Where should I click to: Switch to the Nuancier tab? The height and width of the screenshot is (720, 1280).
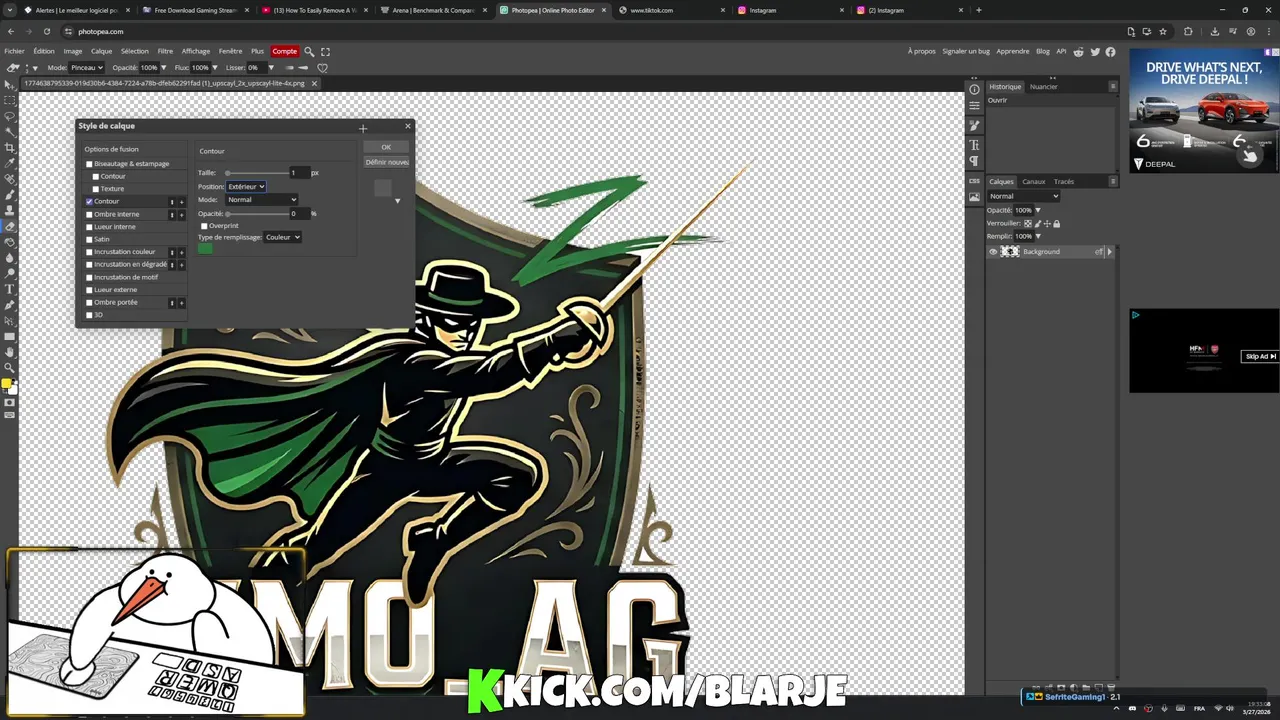tap(1043, 87)
